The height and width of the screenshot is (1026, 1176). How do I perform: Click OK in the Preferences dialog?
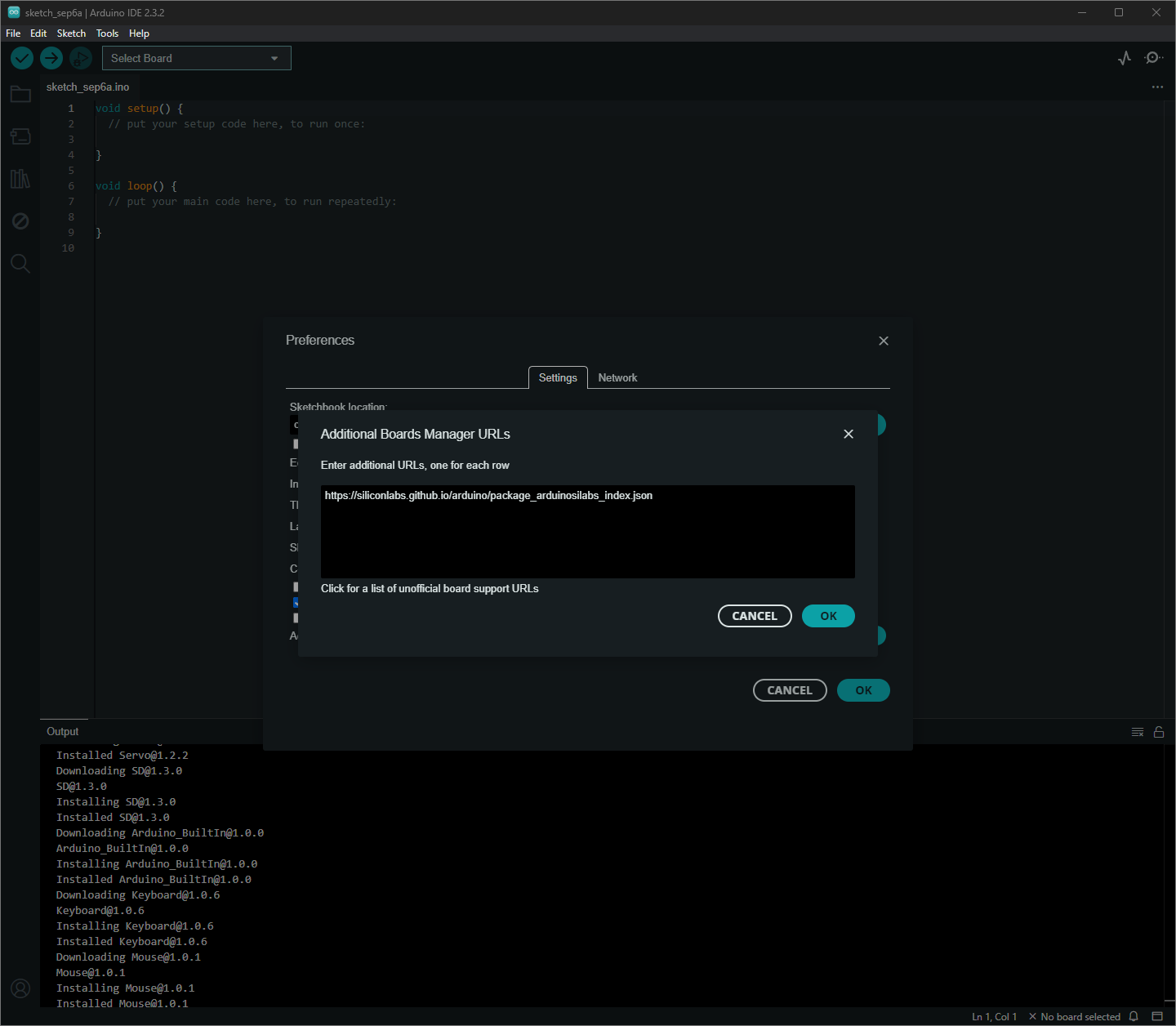[x=863, y=690]
